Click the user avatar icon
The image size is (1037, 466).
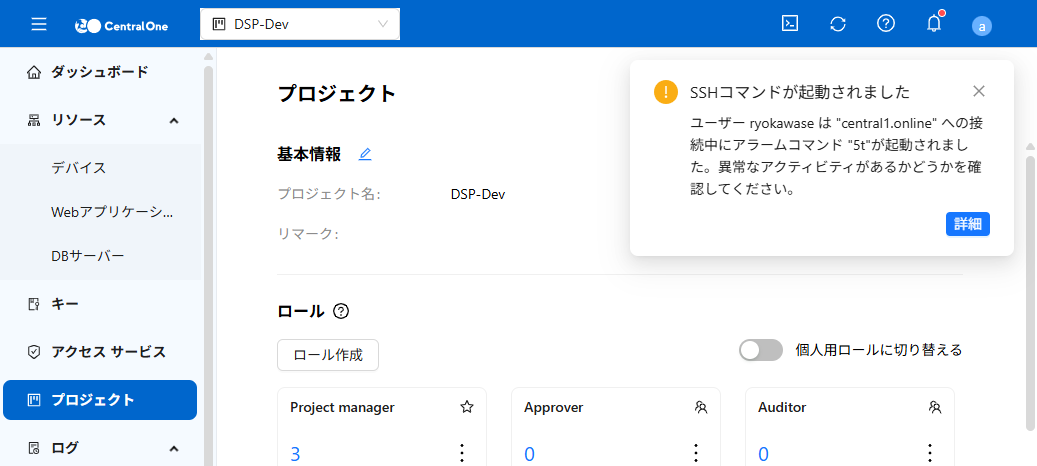pos(982,26)
